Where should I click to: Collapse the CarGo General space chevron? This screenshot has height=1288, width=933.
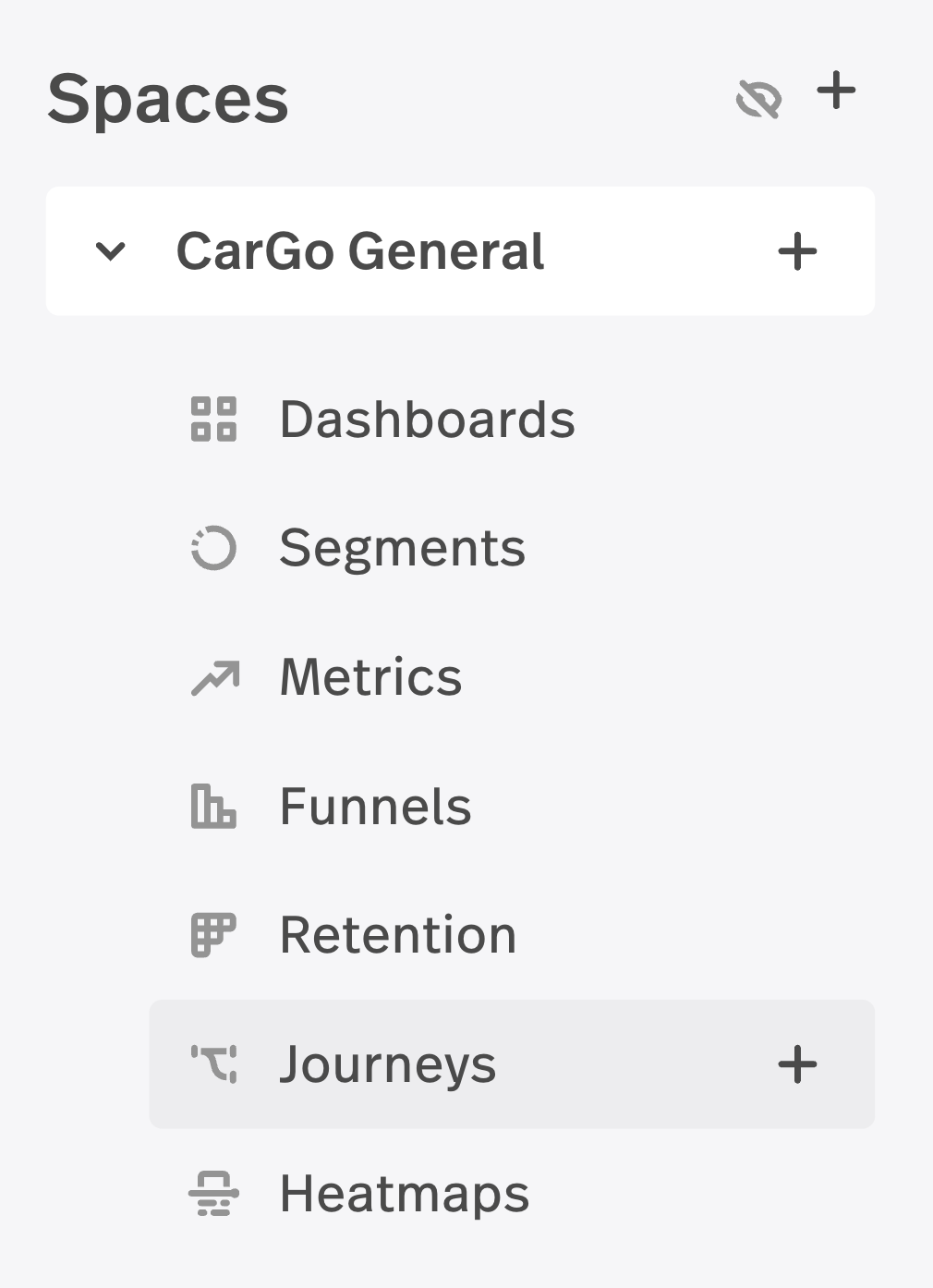click(x=111, y=251)
